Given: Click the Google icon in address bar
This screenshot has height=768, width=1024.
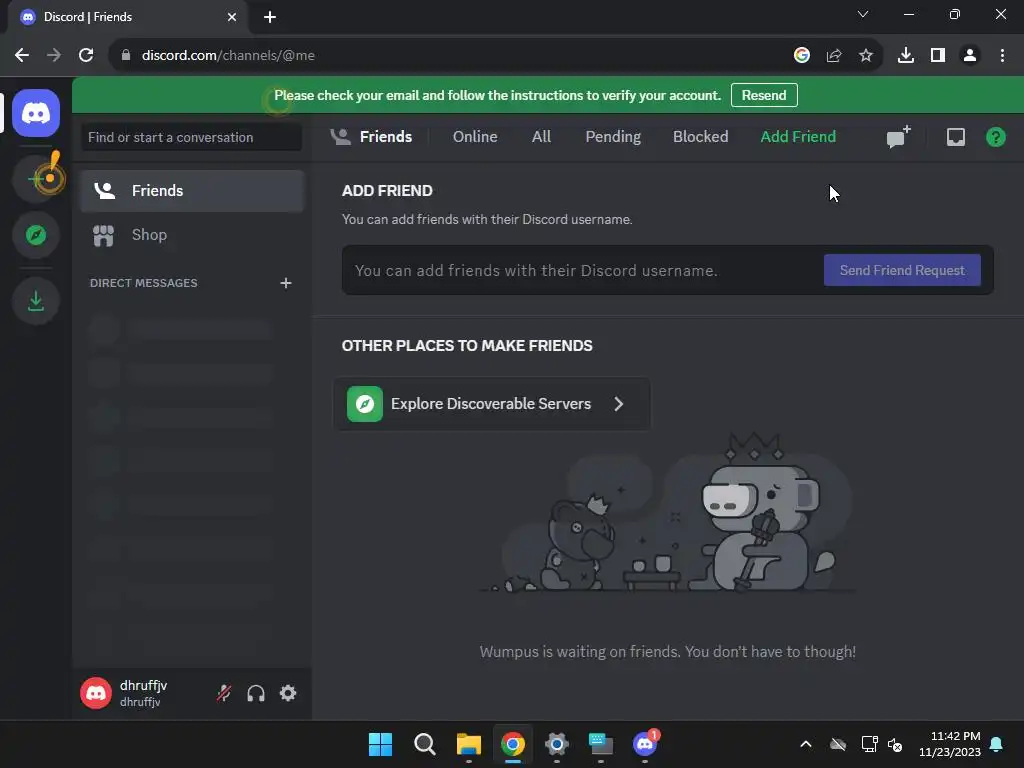Looking at the screenshot, I should (801, 56).
